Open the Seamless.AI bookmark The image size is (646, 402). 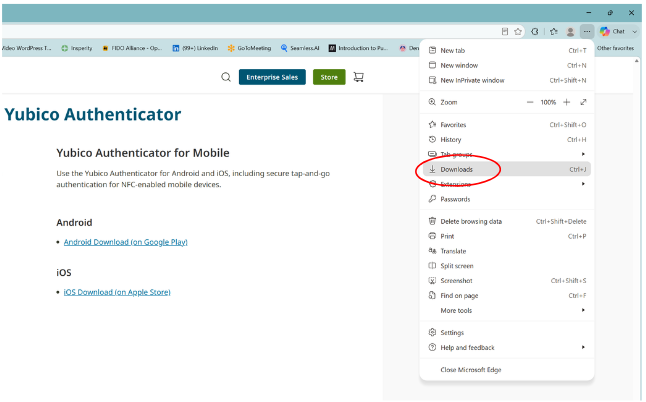click(x=300, y=48)
